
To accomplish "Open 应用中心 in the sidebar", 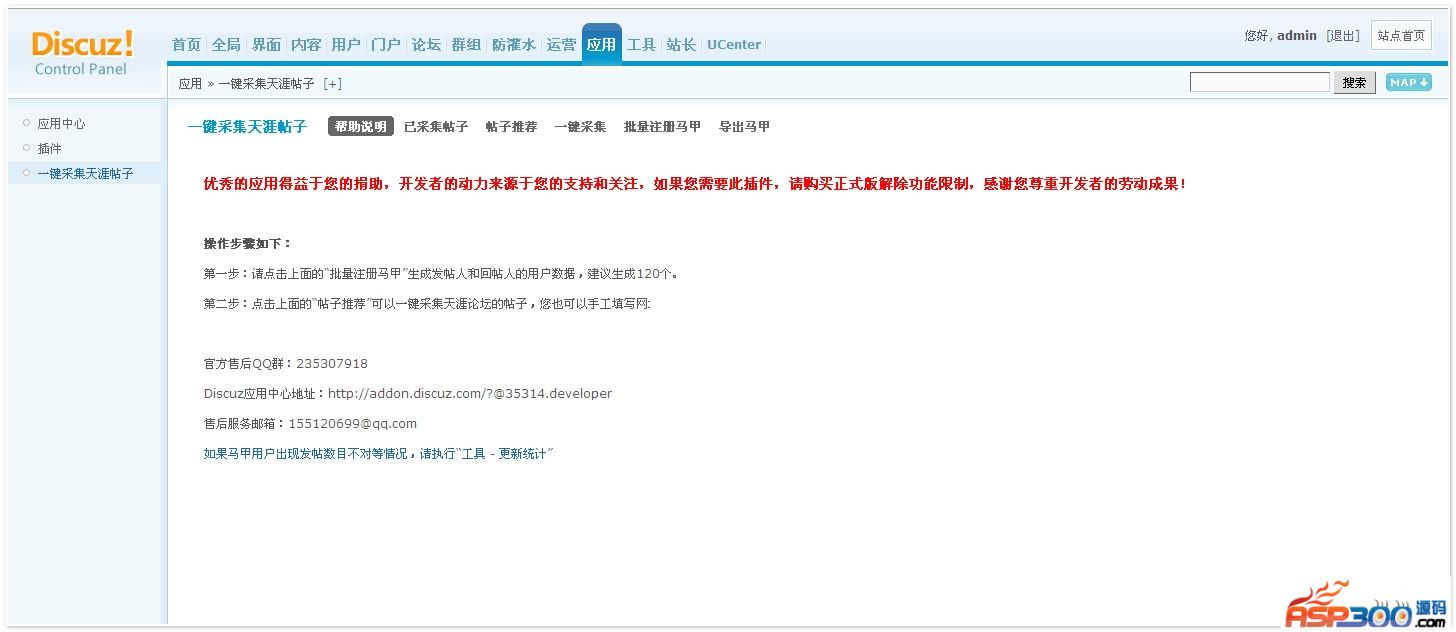I will click(61, 124).
